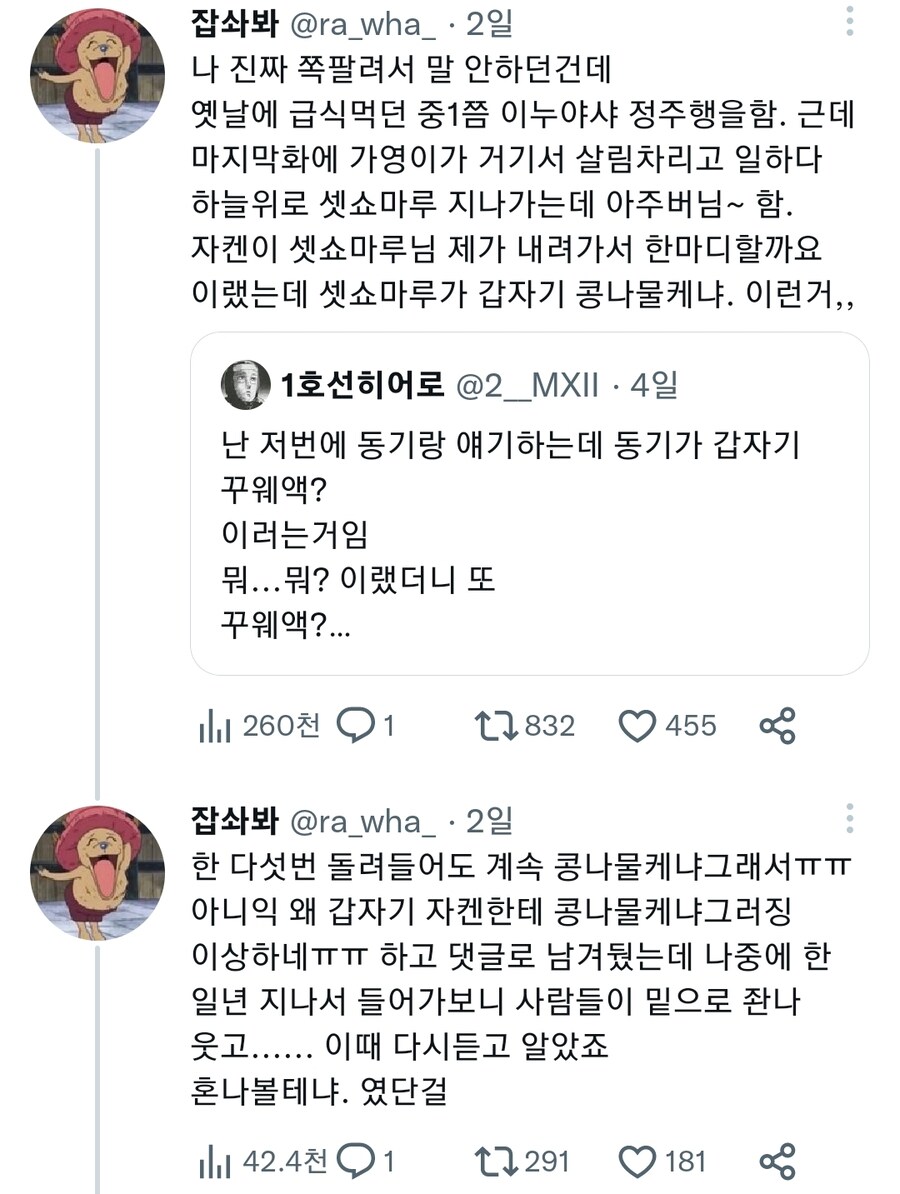Like the first tweet with 455 likes
The height and width of the screenshot is (1194, 900).
coord(637,727)
